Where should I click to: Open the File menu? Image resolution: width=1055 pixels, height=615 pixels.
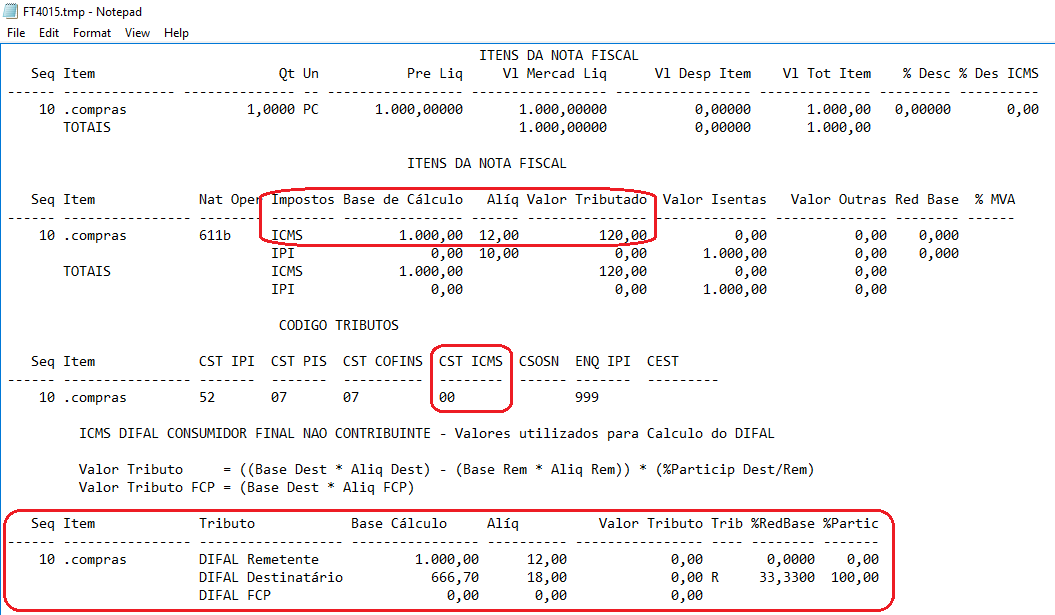[x=16, y=33]
